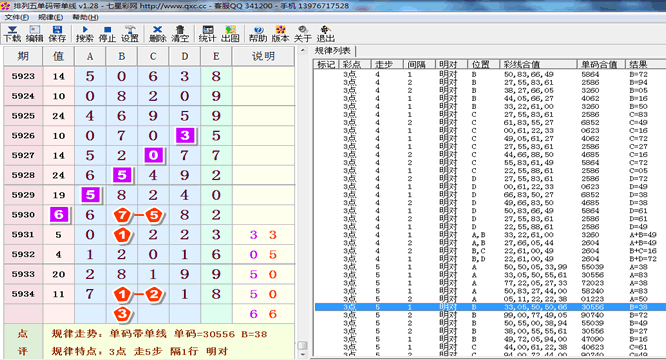Select the row with 单码合值 58240
The height and width of the screenshot is (360, 666).
pyautogui.click(x=490, y=291)
